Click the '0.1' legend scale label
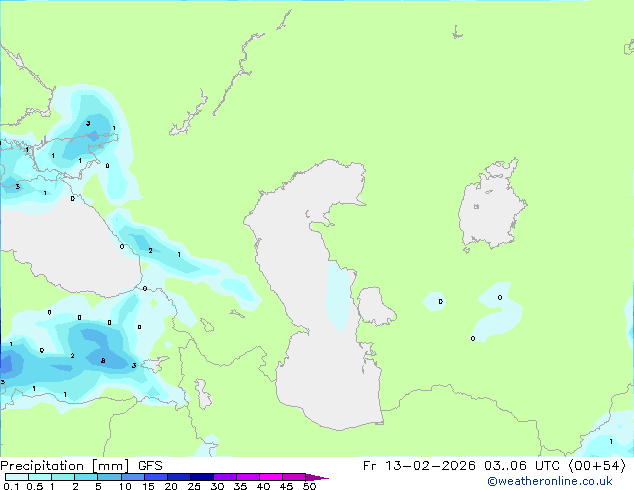Viewport: 634px width, 490px height. click(x=11, y=486)
